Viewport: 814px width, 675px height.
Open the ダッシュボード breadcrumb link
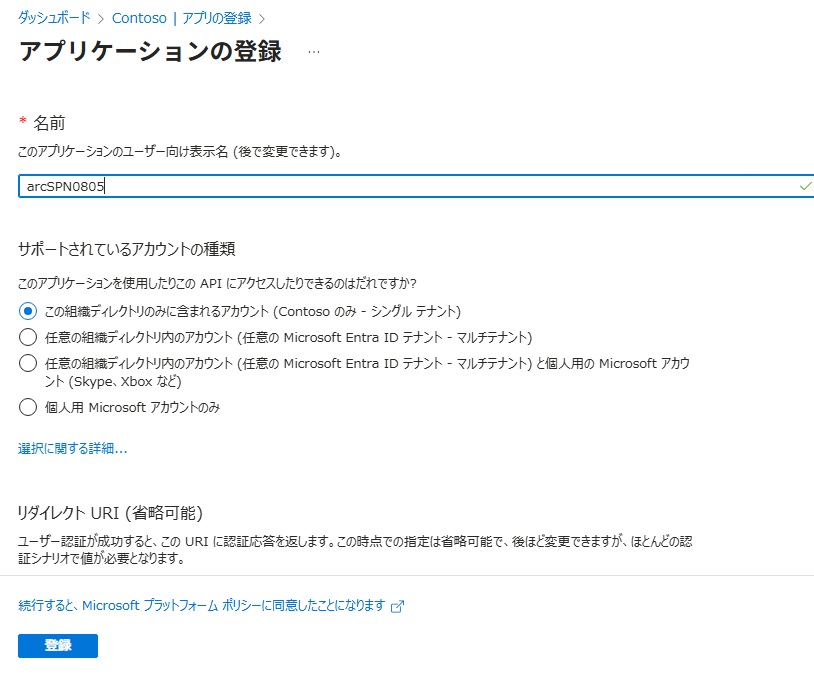click(x=54, y=18)
